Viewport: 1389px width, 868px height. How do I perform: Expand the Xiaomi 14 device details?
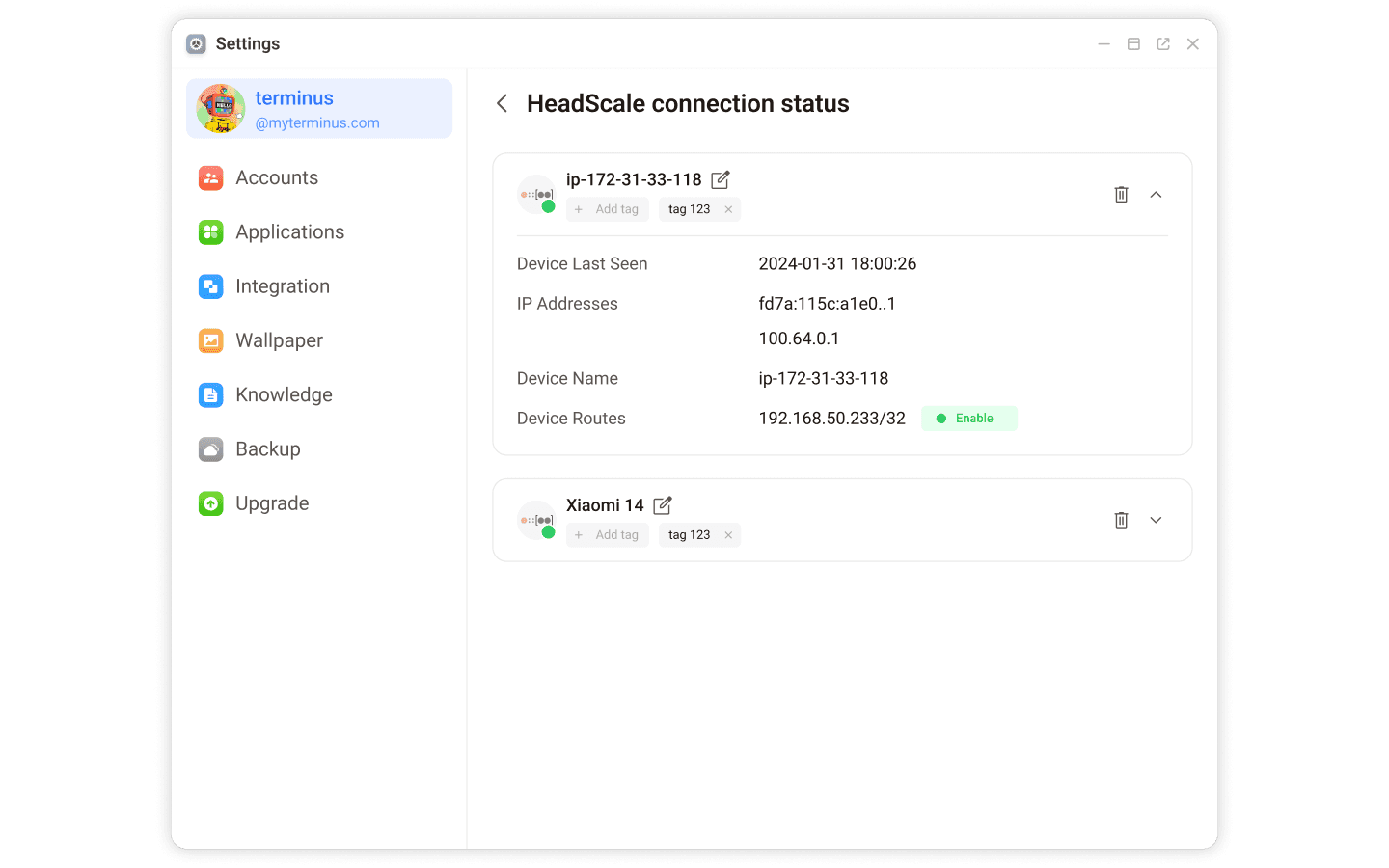(1156, 521)
